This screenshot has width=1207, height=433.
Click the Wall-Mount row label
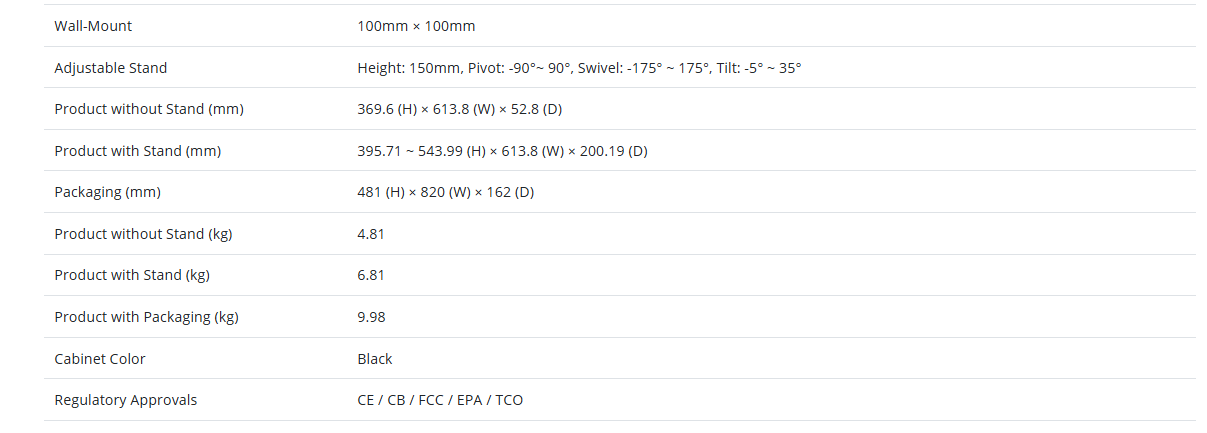93,26
